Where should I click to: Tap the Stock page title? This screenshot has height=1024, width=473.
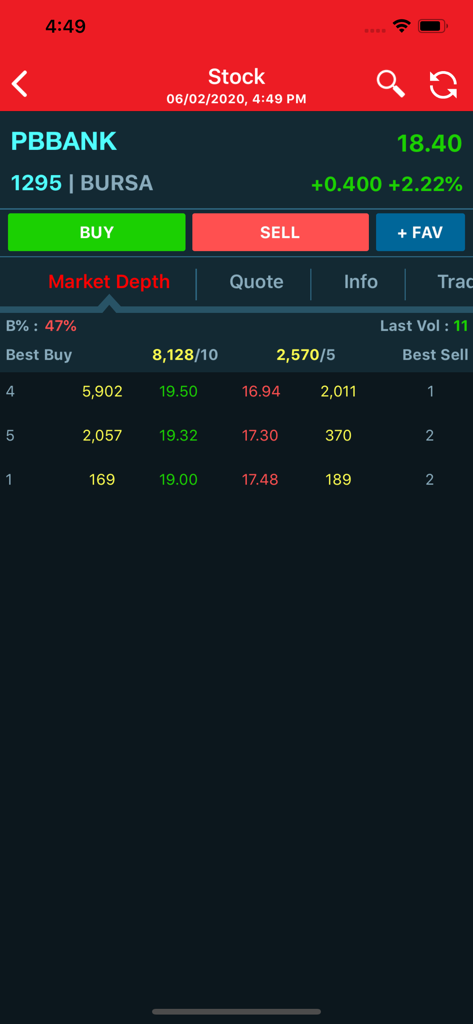(236, 77)
